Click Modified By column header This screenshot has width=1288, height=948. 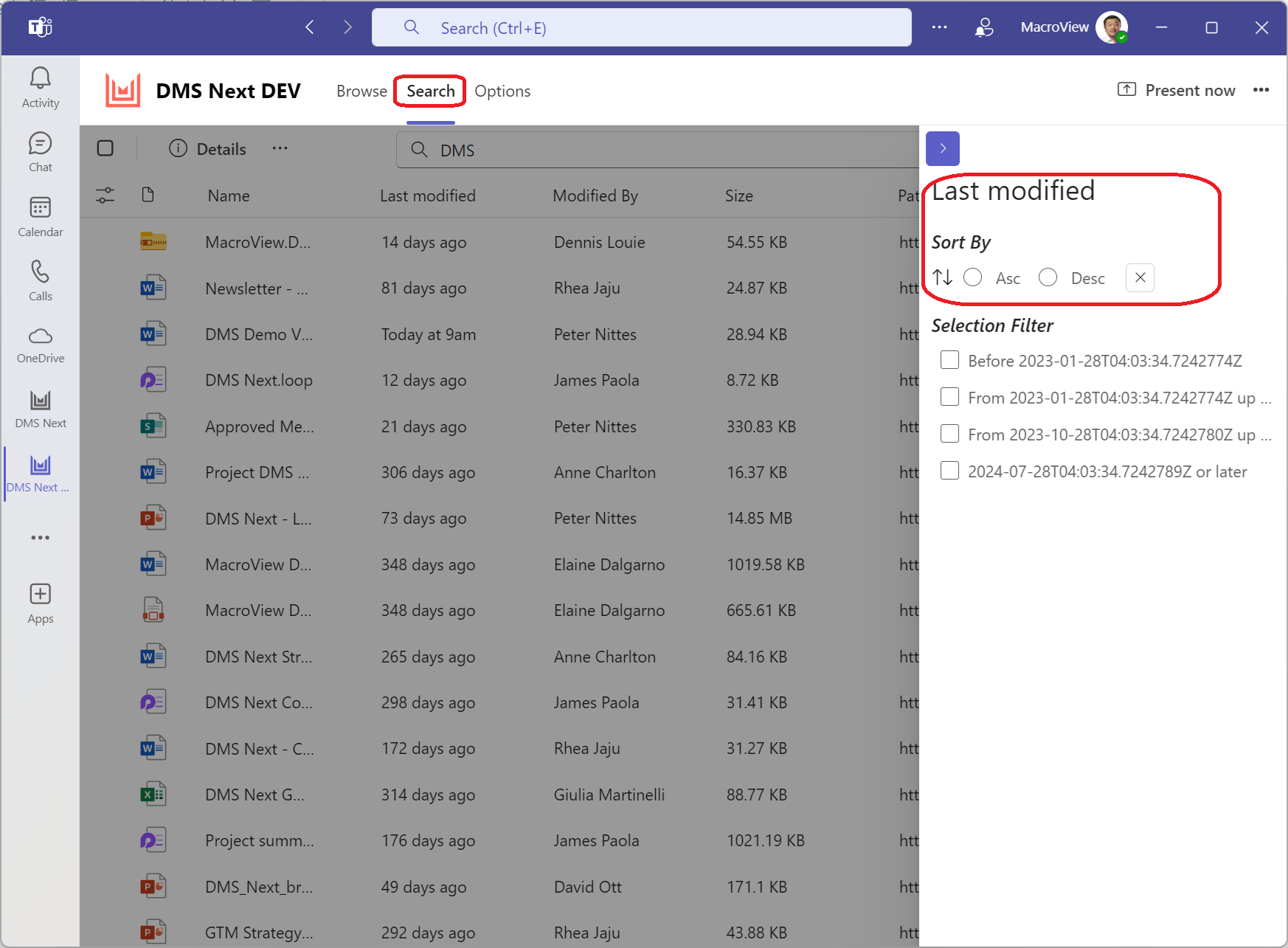click(595, 196)
